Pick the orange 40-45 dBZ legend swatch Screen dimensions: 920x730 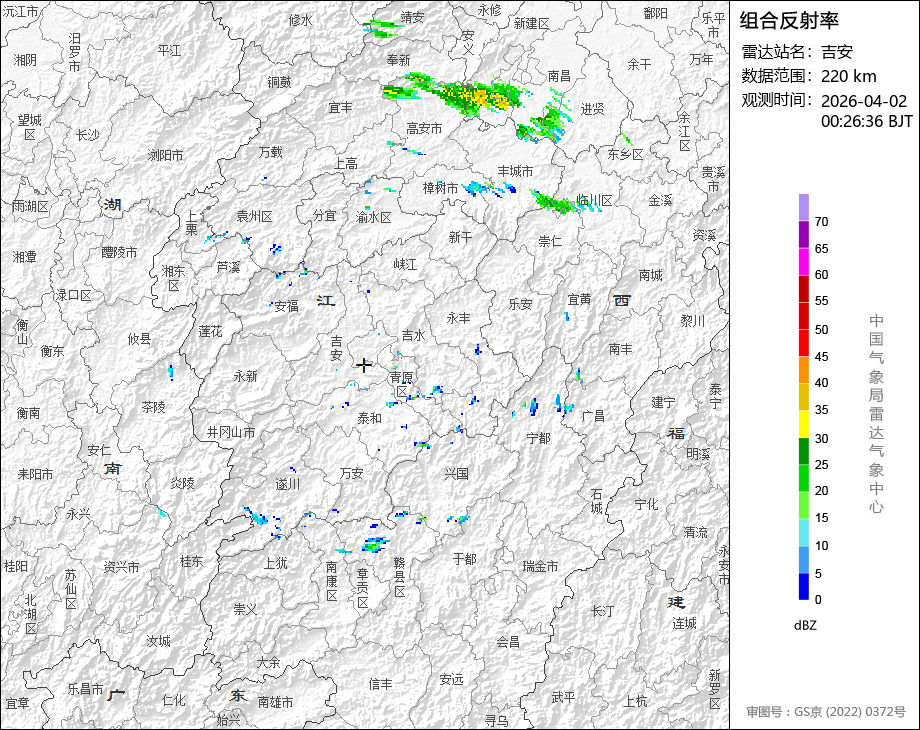(804, 370)
